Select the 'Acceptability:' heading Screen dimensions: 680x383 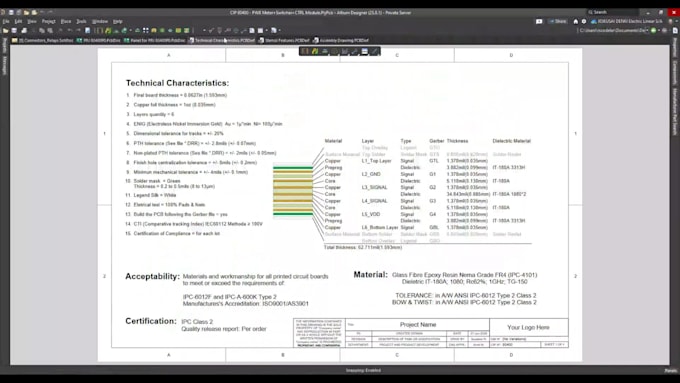coord(152,276)
